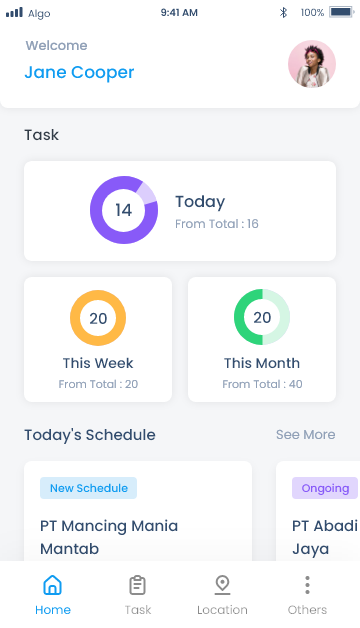Switch to the Task tab label
The width and height of the screenshot is (360, 628).
pos(138,610)
